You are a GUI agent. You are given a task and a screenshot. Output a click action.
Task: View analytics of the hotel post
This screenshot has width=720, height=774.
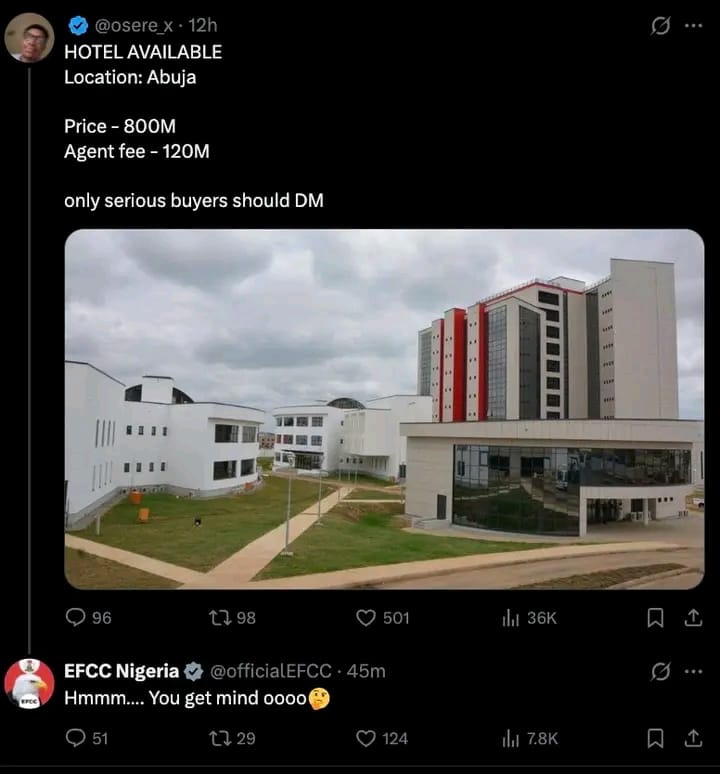coord(510,618)
